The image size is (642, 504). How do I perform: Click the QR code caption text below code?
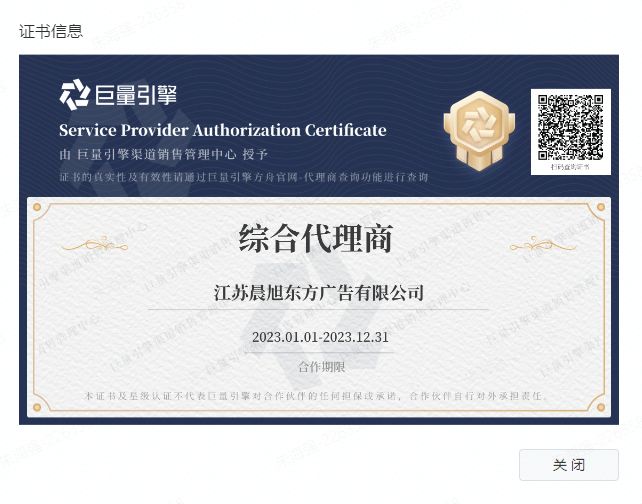pos(570,167)
